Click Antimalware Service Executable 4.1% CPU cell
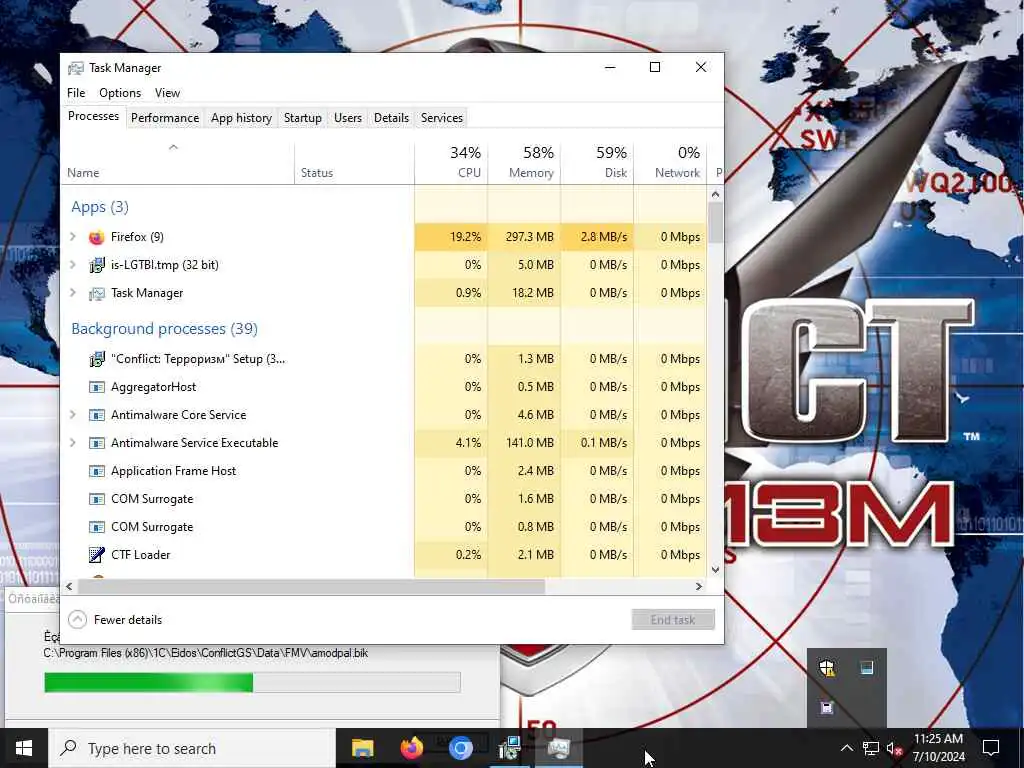The image size is (1024, 768). [451, 443]
